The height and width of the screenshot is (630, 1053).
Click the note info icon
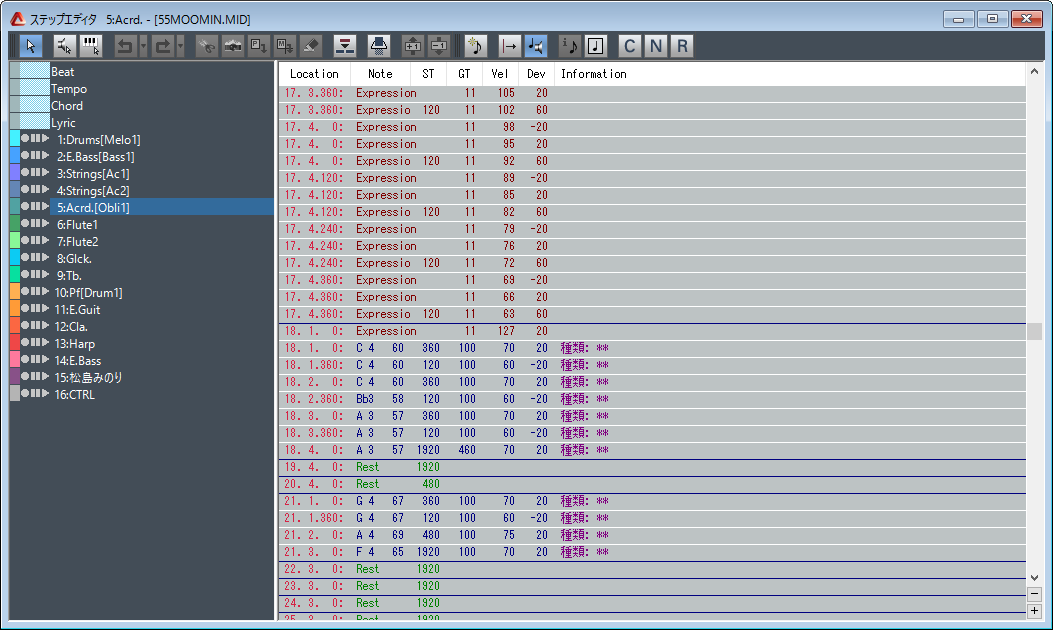click(x=569, y=46)
